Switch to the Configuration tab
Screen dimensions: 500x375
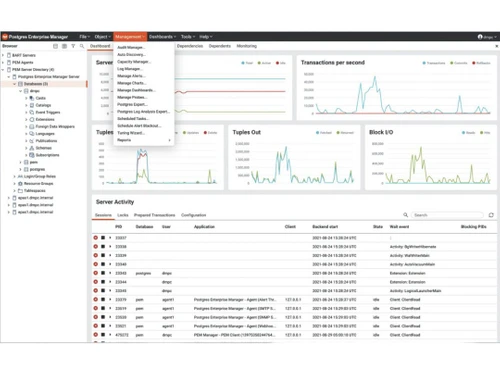(x=193, y=215)
